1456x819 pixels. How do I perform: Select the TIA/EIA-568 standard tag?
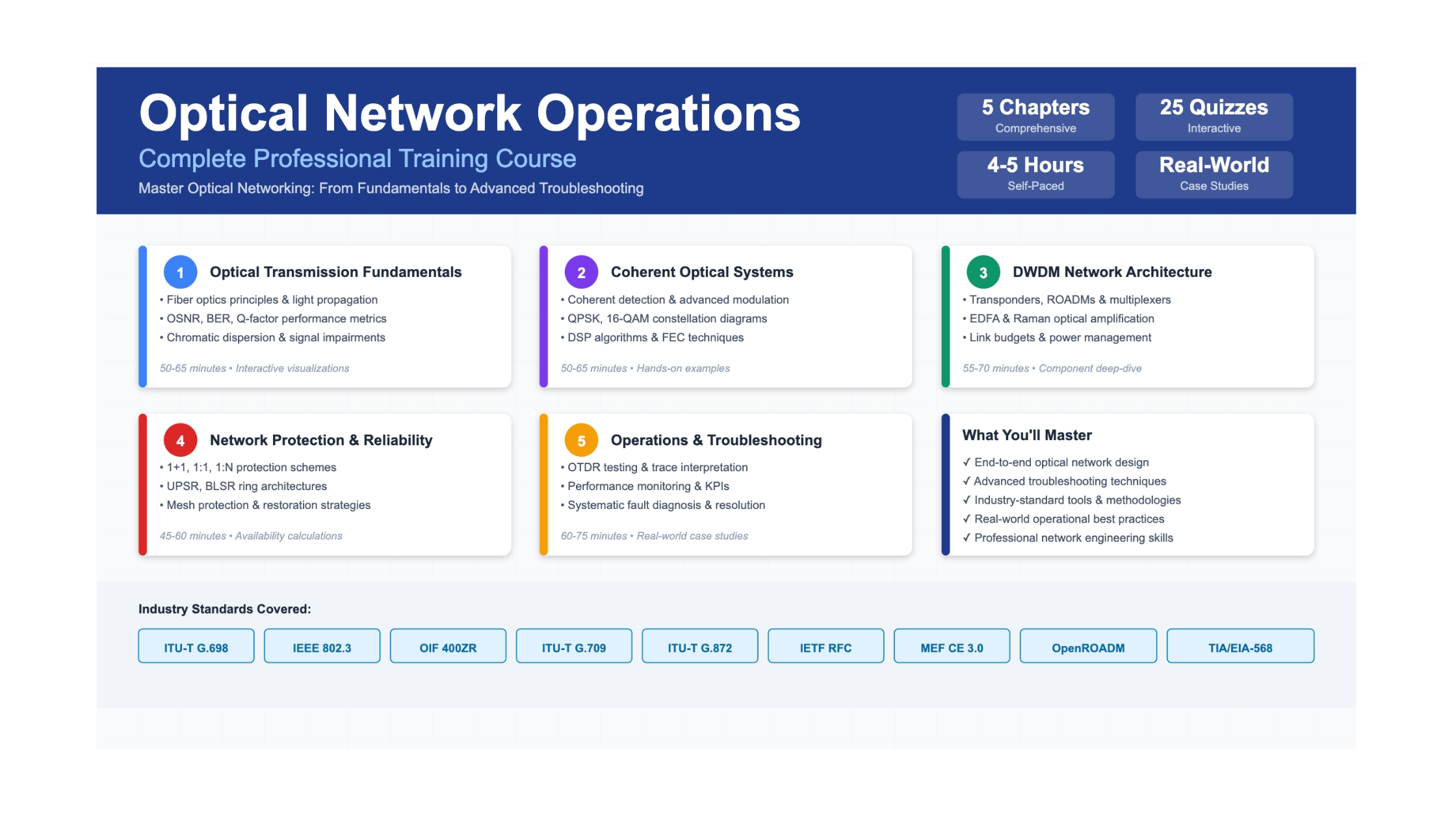click(1240, 647)
